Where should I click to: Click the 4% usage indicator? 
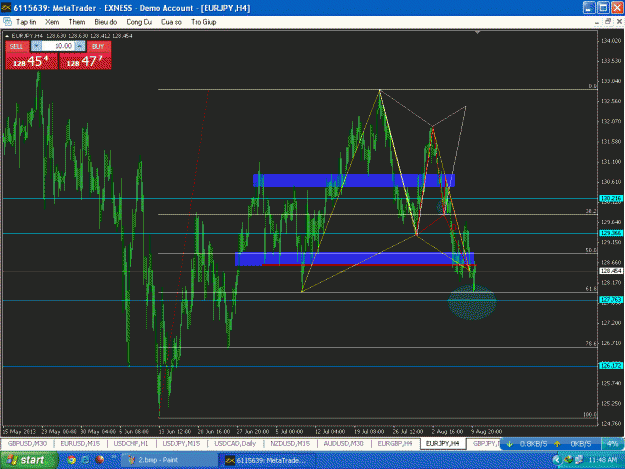[x=612, y=443]
